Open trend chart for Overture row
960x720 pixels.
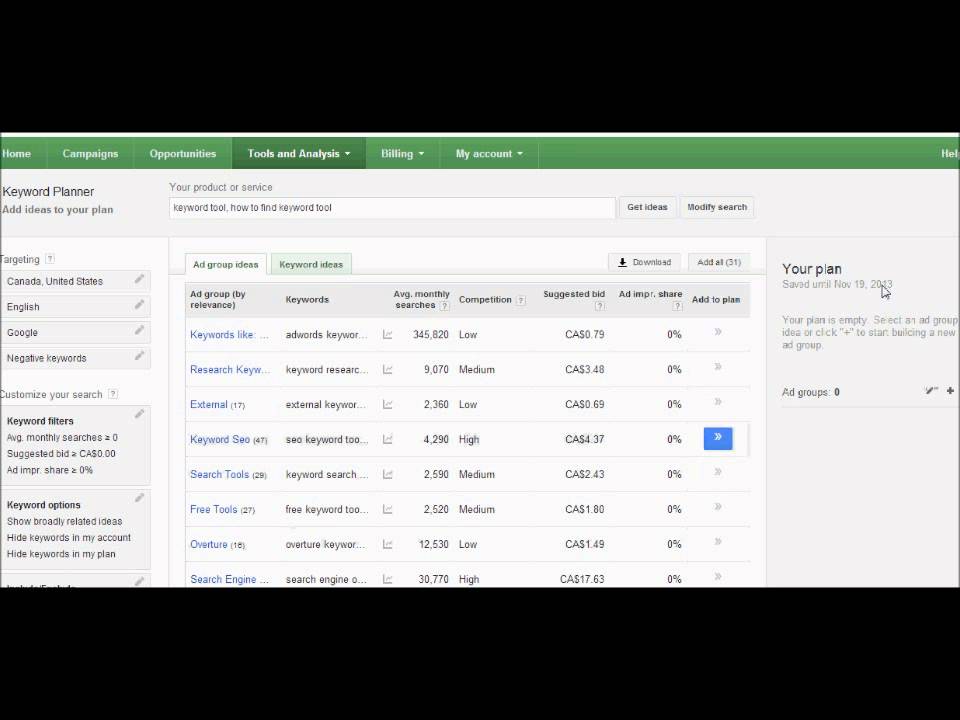coord(388,544)
